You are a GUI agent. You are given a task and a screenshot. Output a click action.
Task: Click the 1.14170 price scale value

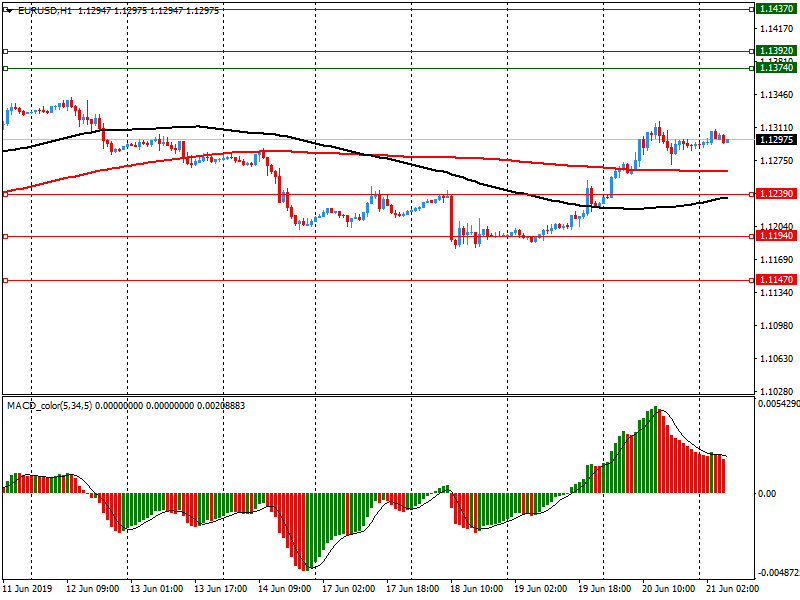[777, 29]
